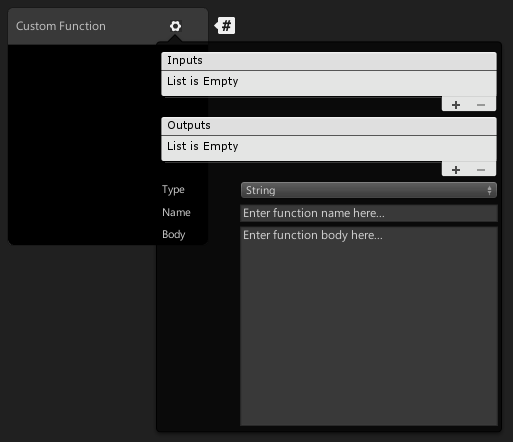513x442 pixels.
Task: Click the Type label
Action: coord(173,190)
